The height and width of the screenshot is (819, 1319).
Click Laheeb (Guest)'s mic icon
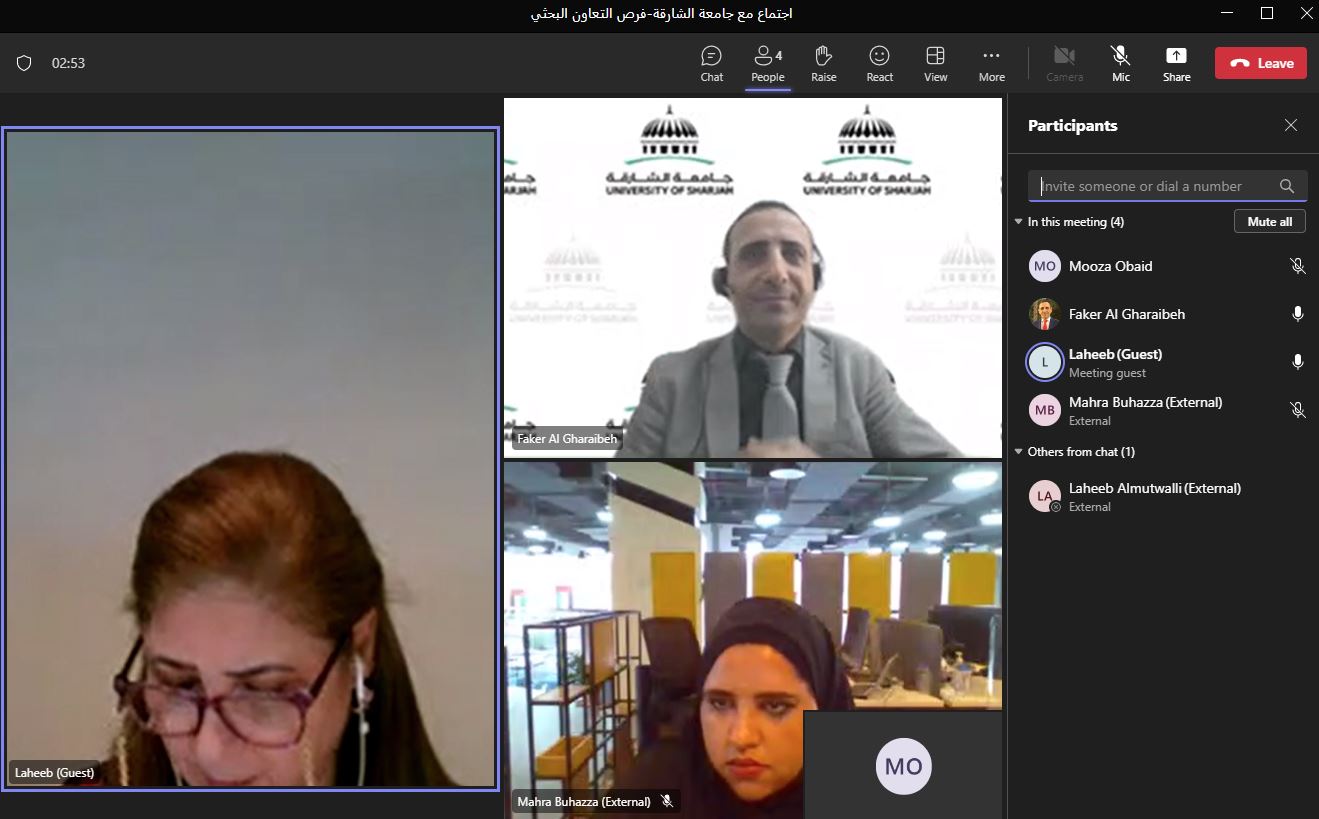(x=1297, y=362)
